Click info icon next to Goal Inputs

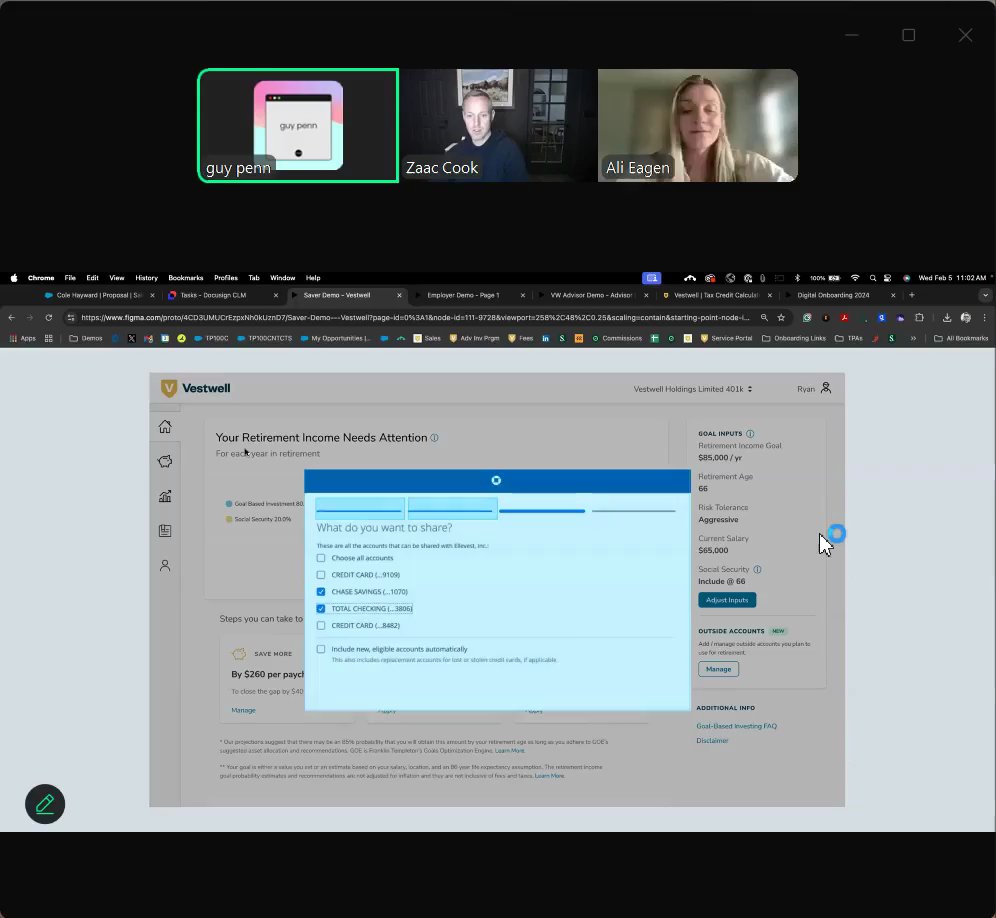[x=750, y=434]
